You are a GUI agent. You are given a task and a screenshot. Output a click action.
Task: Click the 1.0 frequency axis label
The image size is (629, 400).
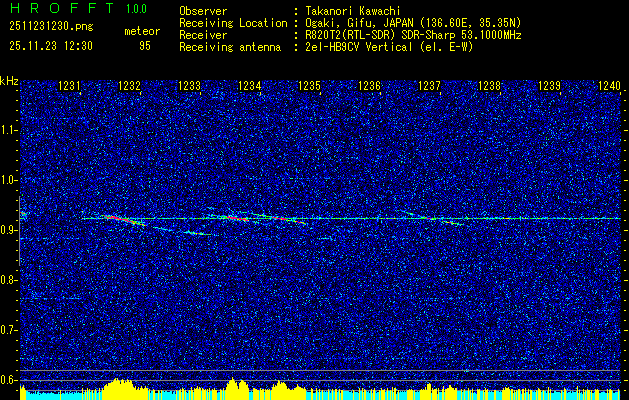7,180
